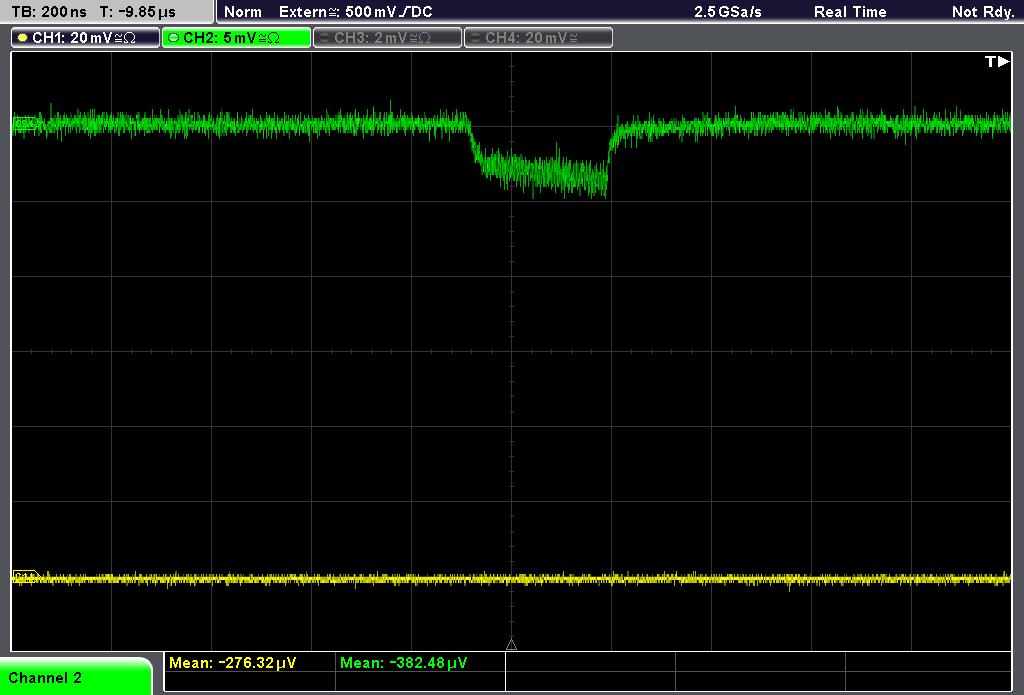This screenshot has height=695, width=1024.
Task: Enable the CH3: 2 mV channel tab
Action: pyautogui.click(x=387, y=38)
